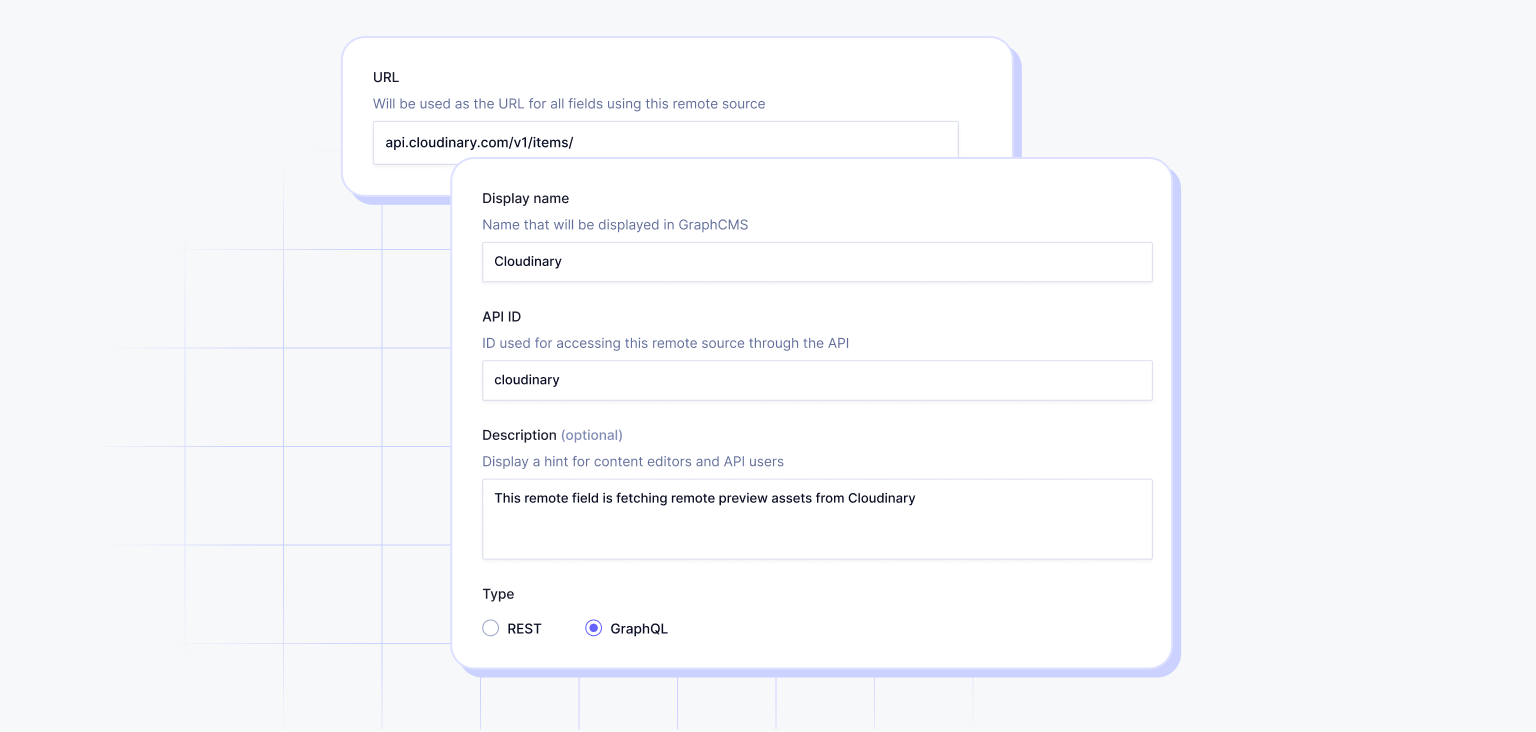Click the Description text area
Screen dimensions: 1536x732
click(x=817, y=519)
